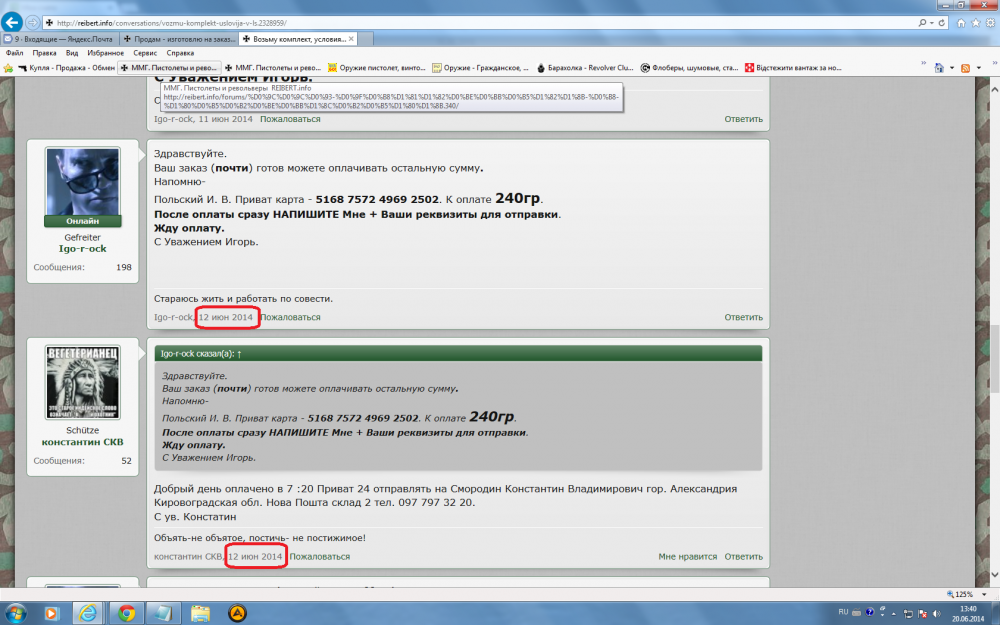
Task: Click the RSS feeds icon
Action: click(x=966, y=68)
